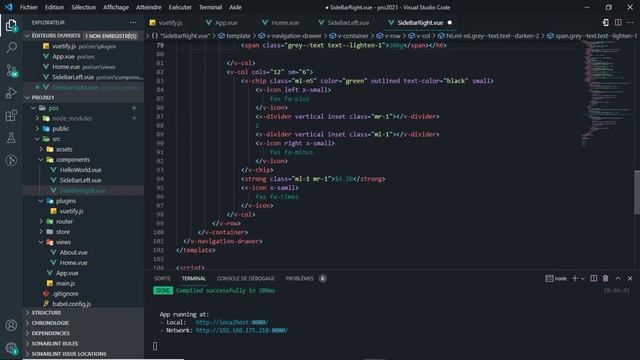Collapse the components folder
This screenshot has width=640, height=360.
(84, 160)
